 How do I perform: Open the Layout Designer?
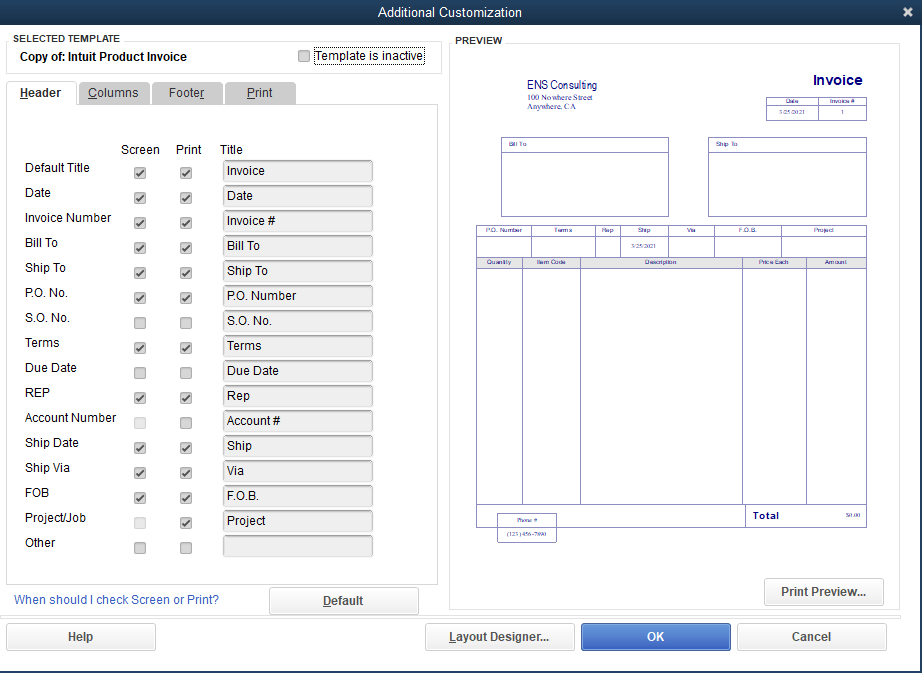tap(499, 637)
